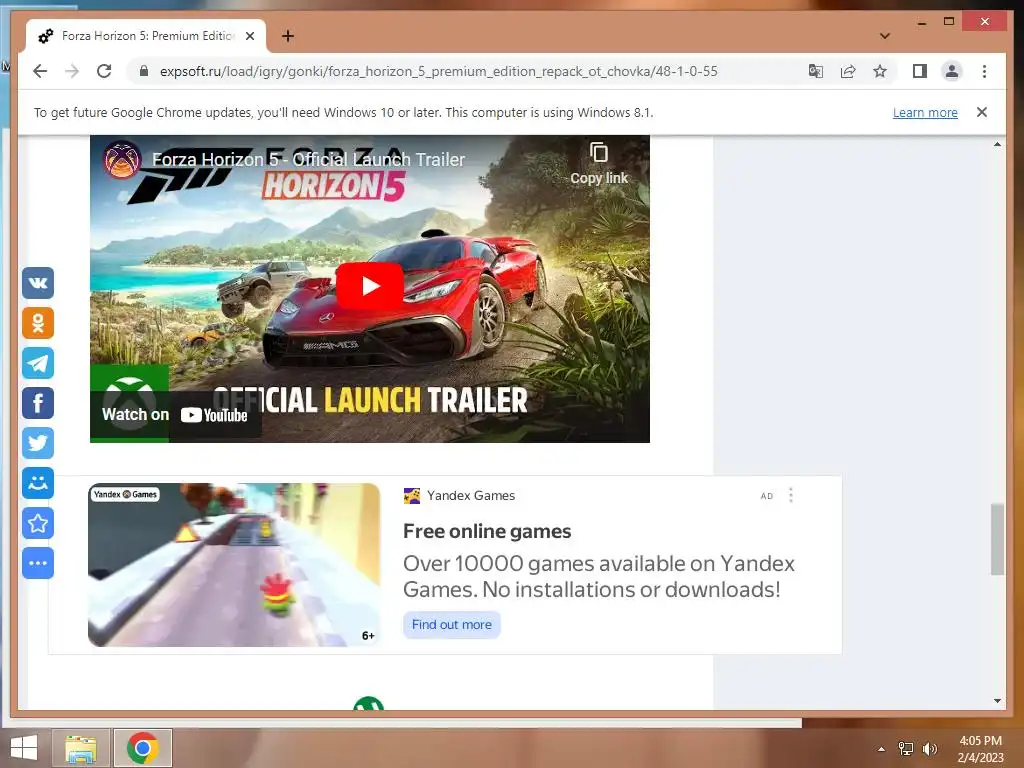Toggle Chrome side panel
This screenshot has height=768, width=1024.
[920, 71]
